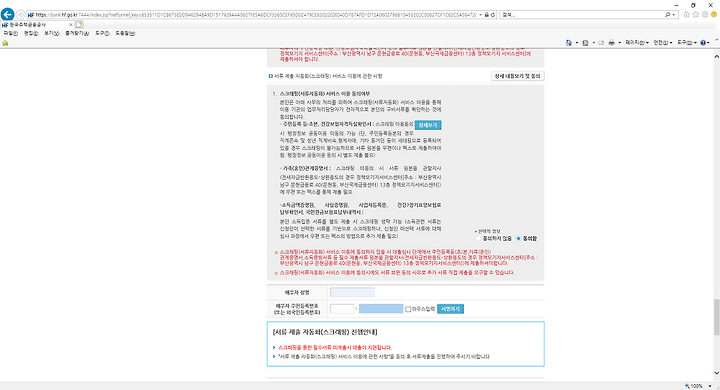The image size is (720, 390).
Task: Go back with the browser back arrow
Action: (7, 14)
